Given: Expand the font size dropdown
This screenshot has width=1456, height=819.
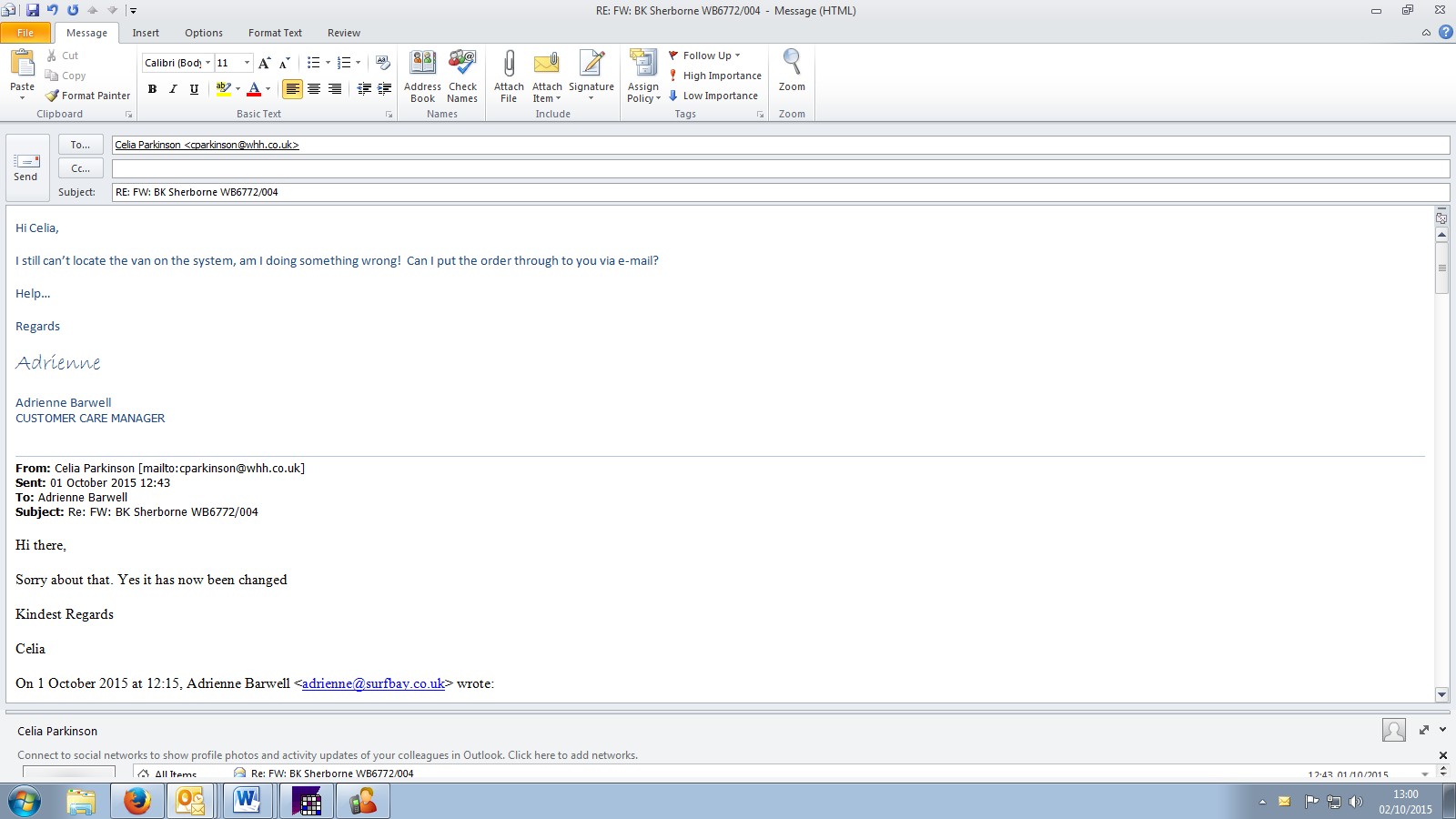Looking at the screenshot, I should pyautogui.click(x=247, y=63).
